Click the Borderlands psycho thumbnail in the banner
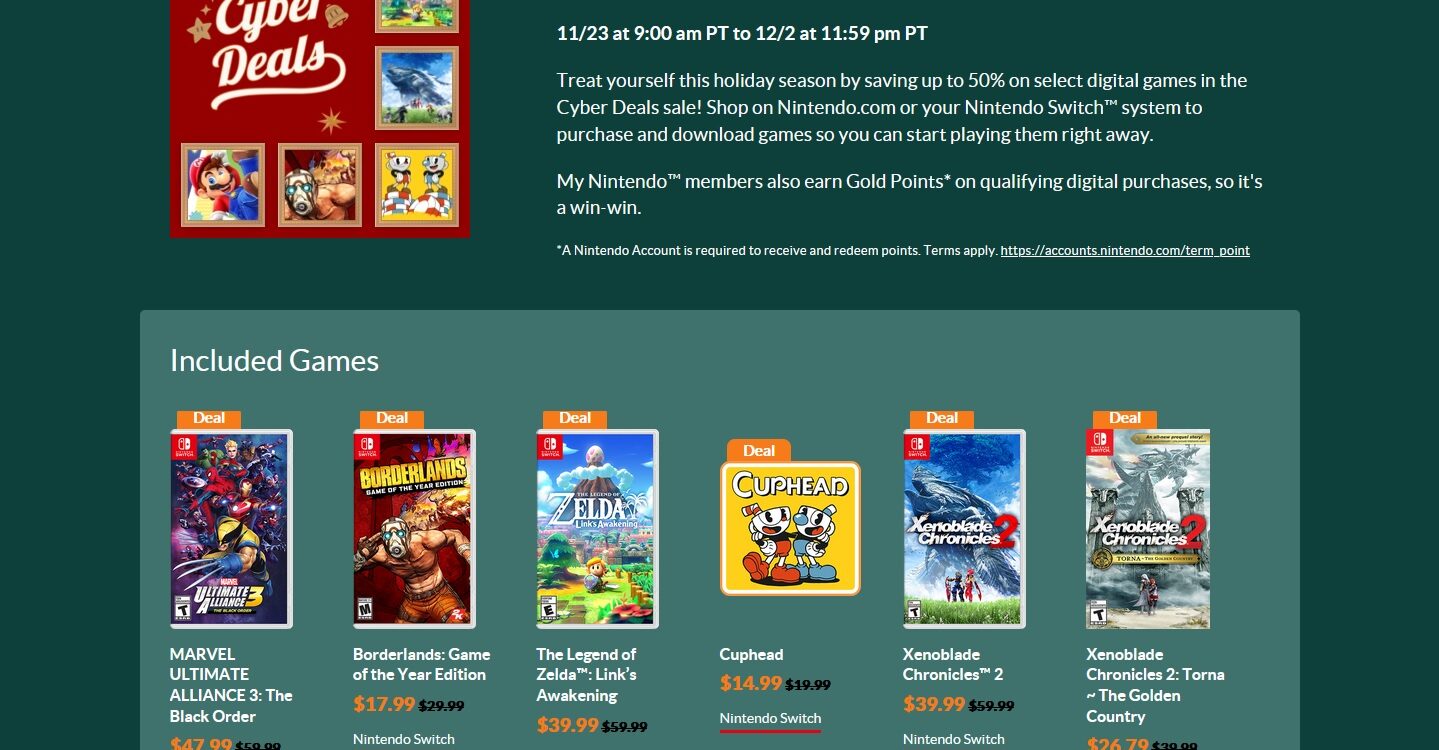Viewport: 1439px width, 750px height. point(320,185)
